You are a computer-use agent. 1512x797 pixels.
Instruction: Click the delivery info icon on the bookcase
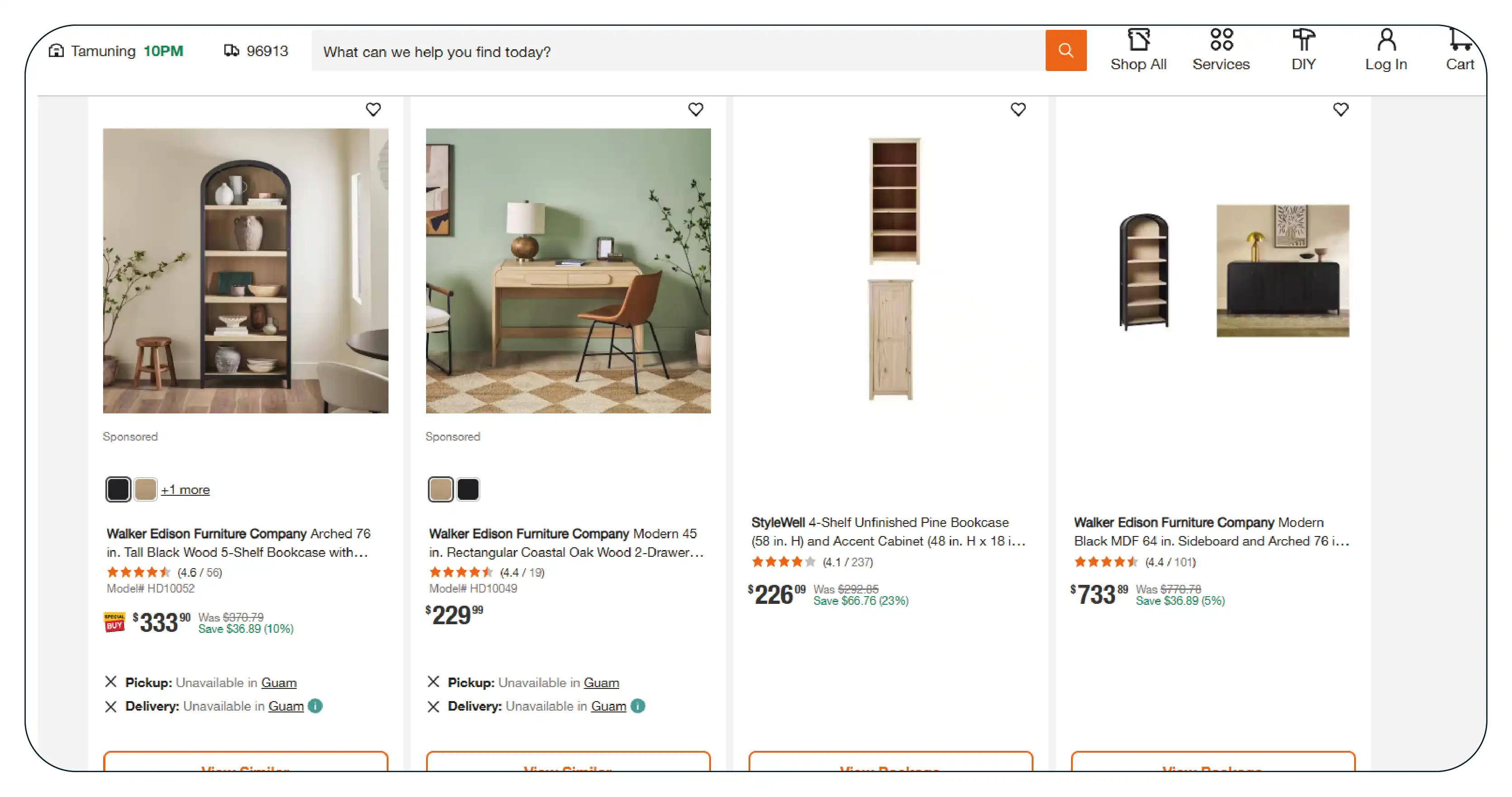point(315,706)
